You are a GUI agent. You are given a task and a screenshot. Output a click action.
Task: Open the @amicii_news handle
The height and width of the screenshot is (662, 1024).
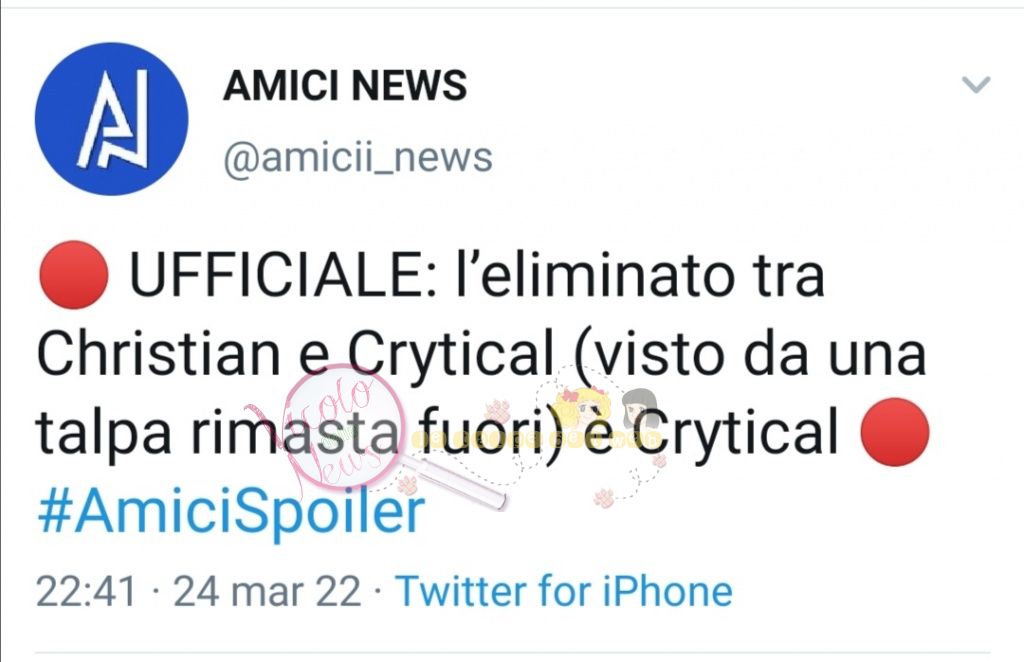[x=358, y=158]
